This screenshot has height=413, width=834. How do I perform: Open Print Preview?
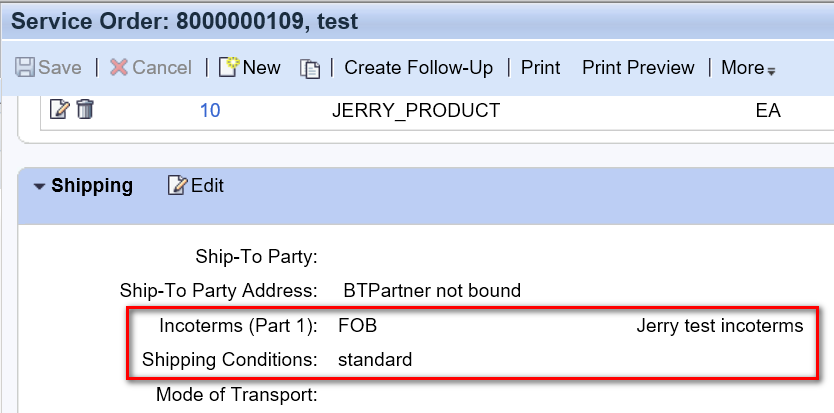tap(638, 68)
